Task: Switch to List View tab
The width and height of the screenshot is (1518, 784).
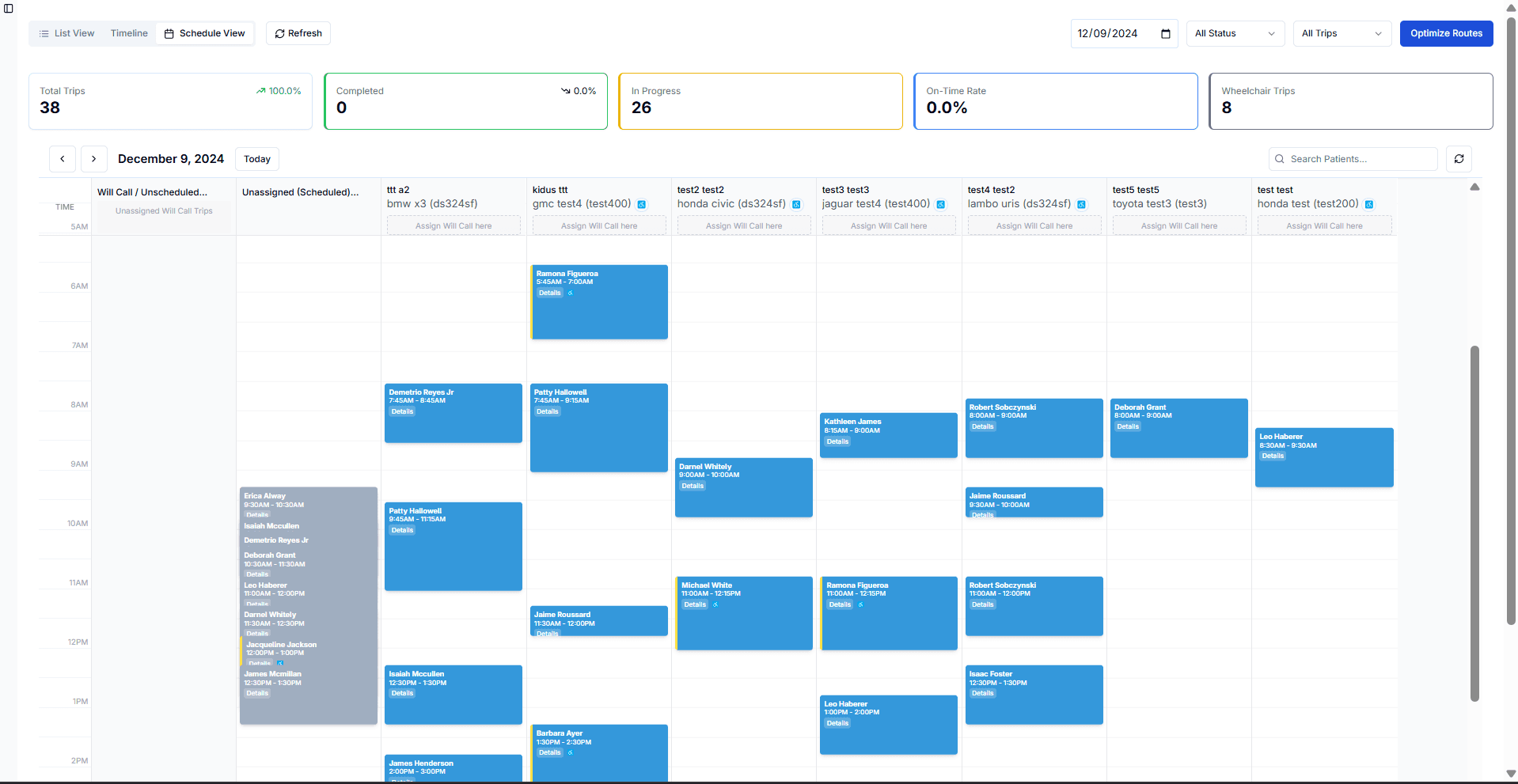Action: pos(66,34)
